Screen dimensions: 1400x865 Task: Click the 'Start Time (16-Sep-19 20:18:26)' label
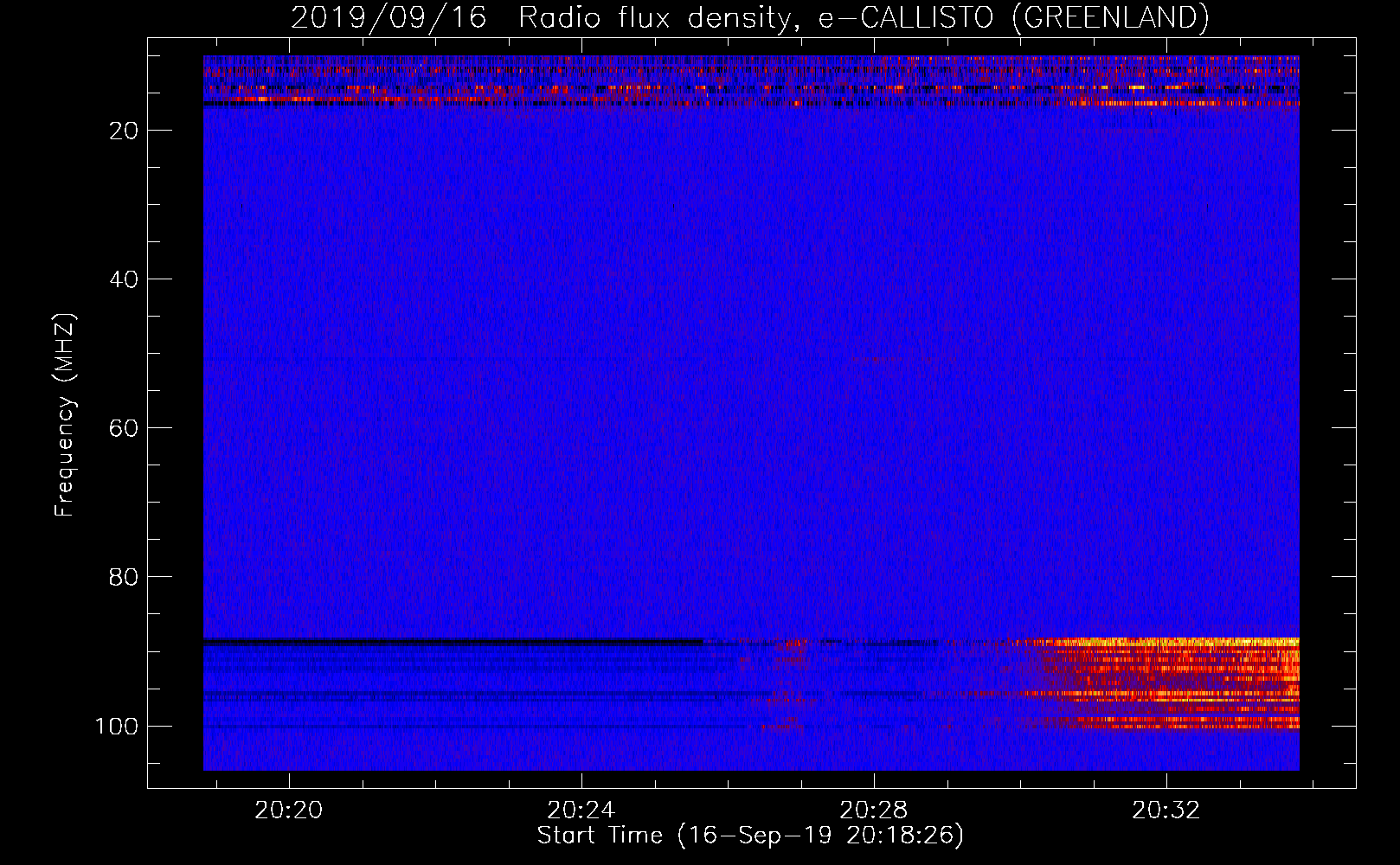[750, 836]
